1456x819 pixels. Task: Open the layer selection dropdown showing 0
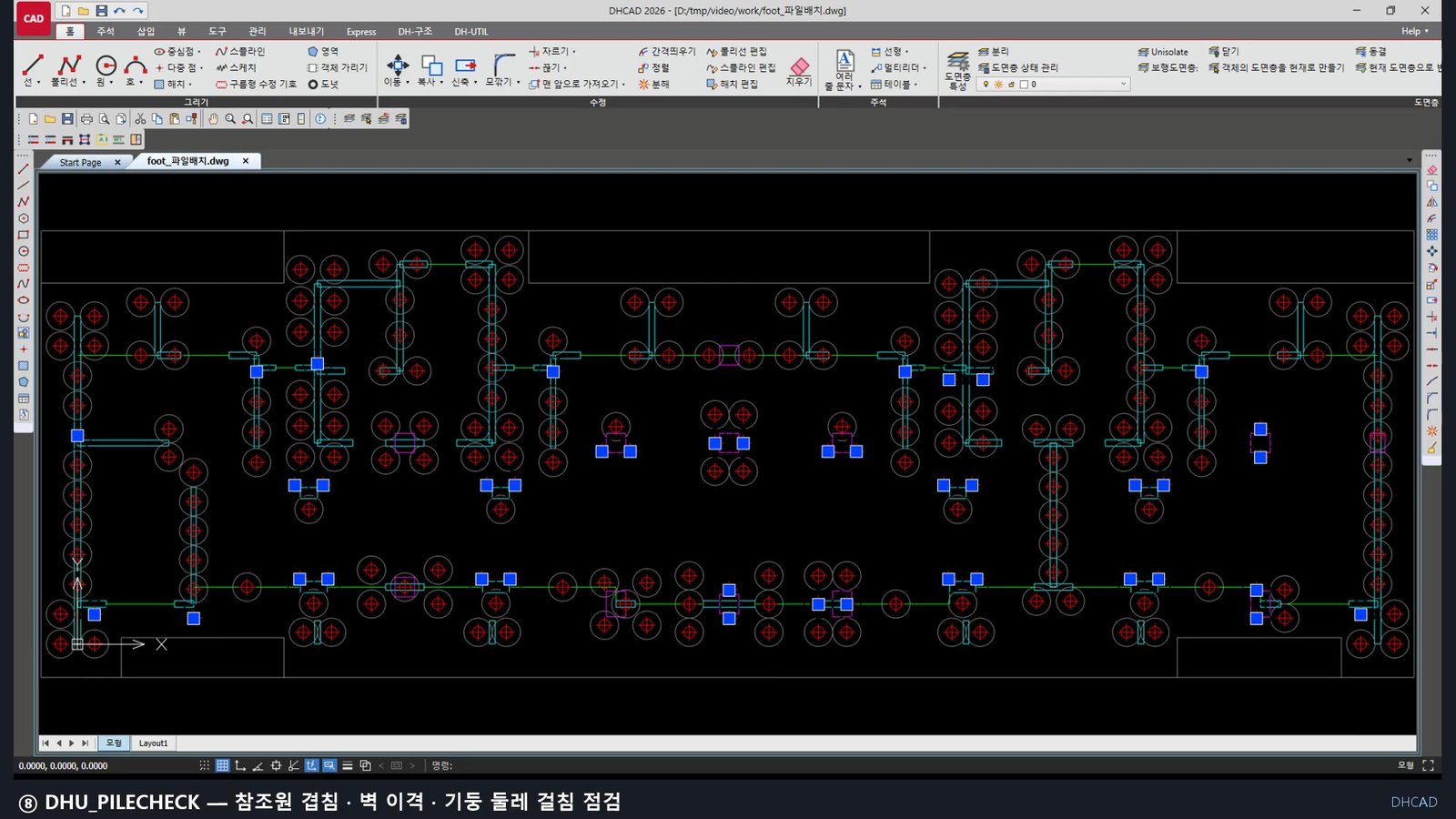coord(1054,84)
